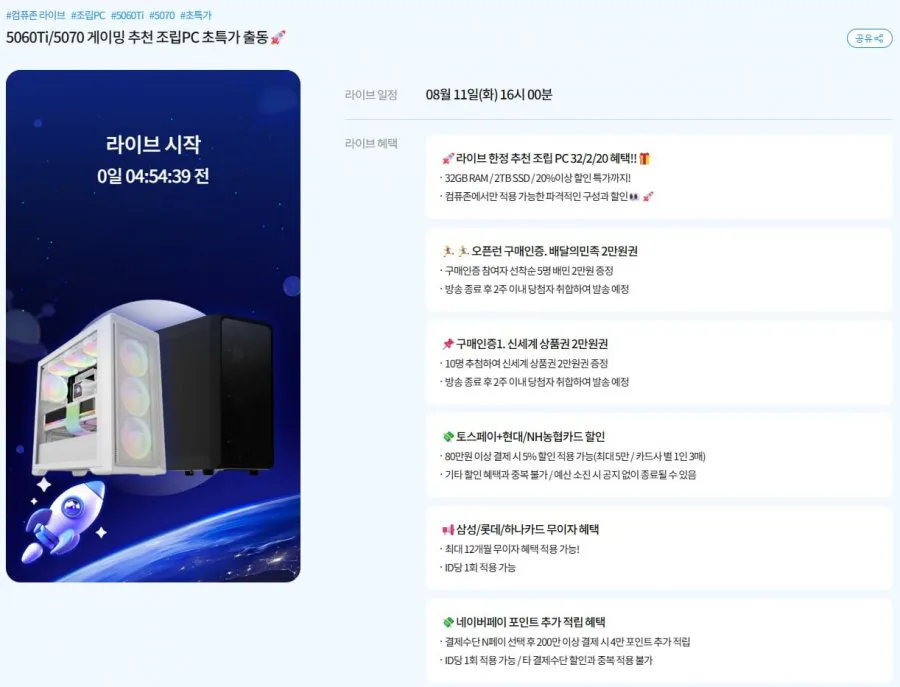
Task: Click the live broadcast PC thumbnail image
Action: coord(153,326)
